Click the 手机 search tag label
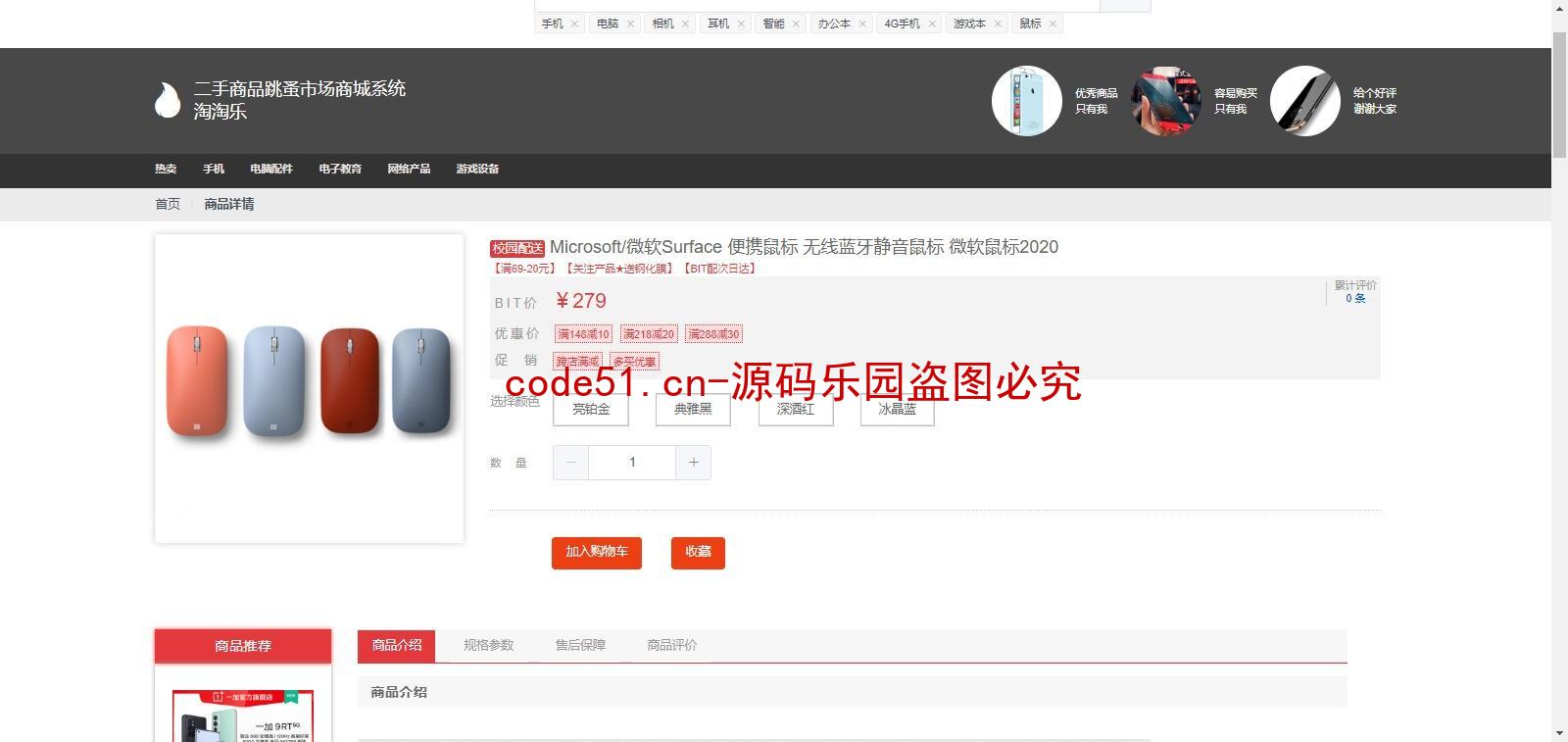The image size is (1568, 742). 553,24
